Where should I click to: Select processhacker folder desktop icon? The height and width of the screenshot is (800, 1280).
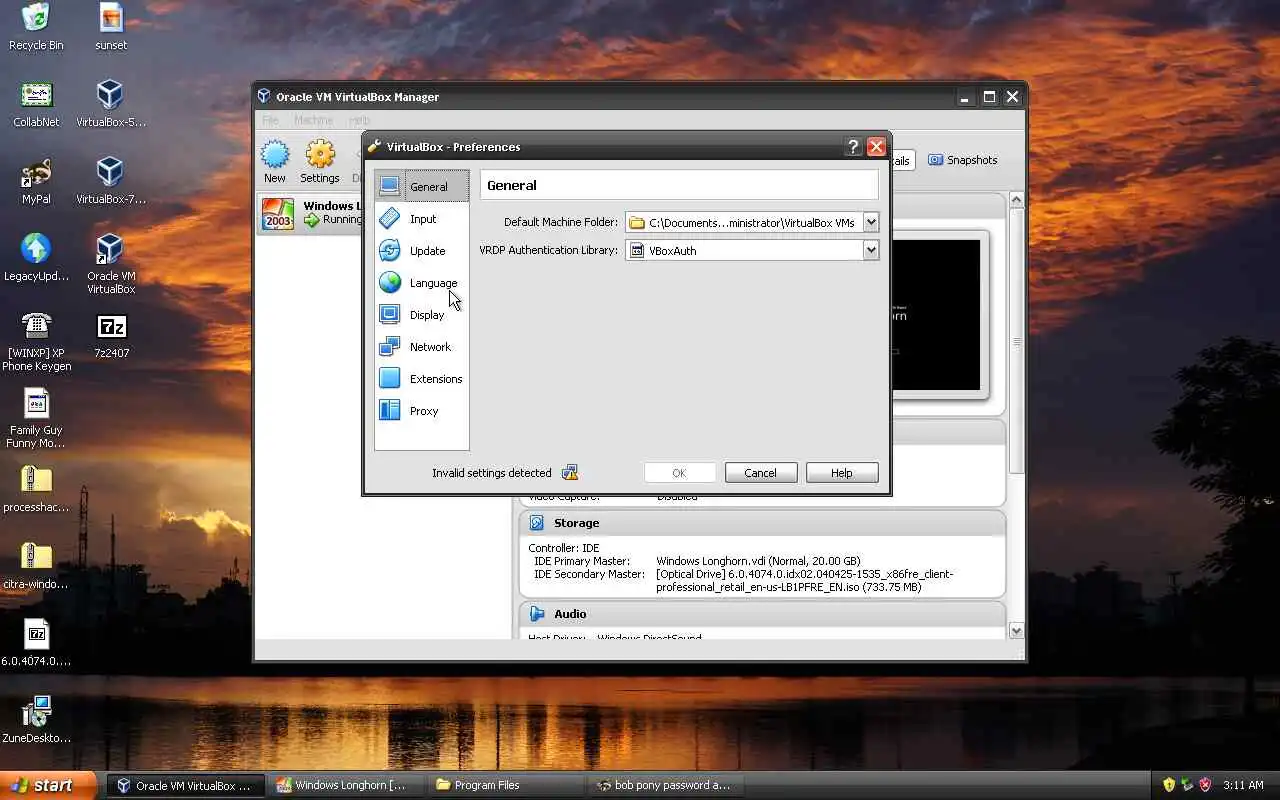coord(36,489)
